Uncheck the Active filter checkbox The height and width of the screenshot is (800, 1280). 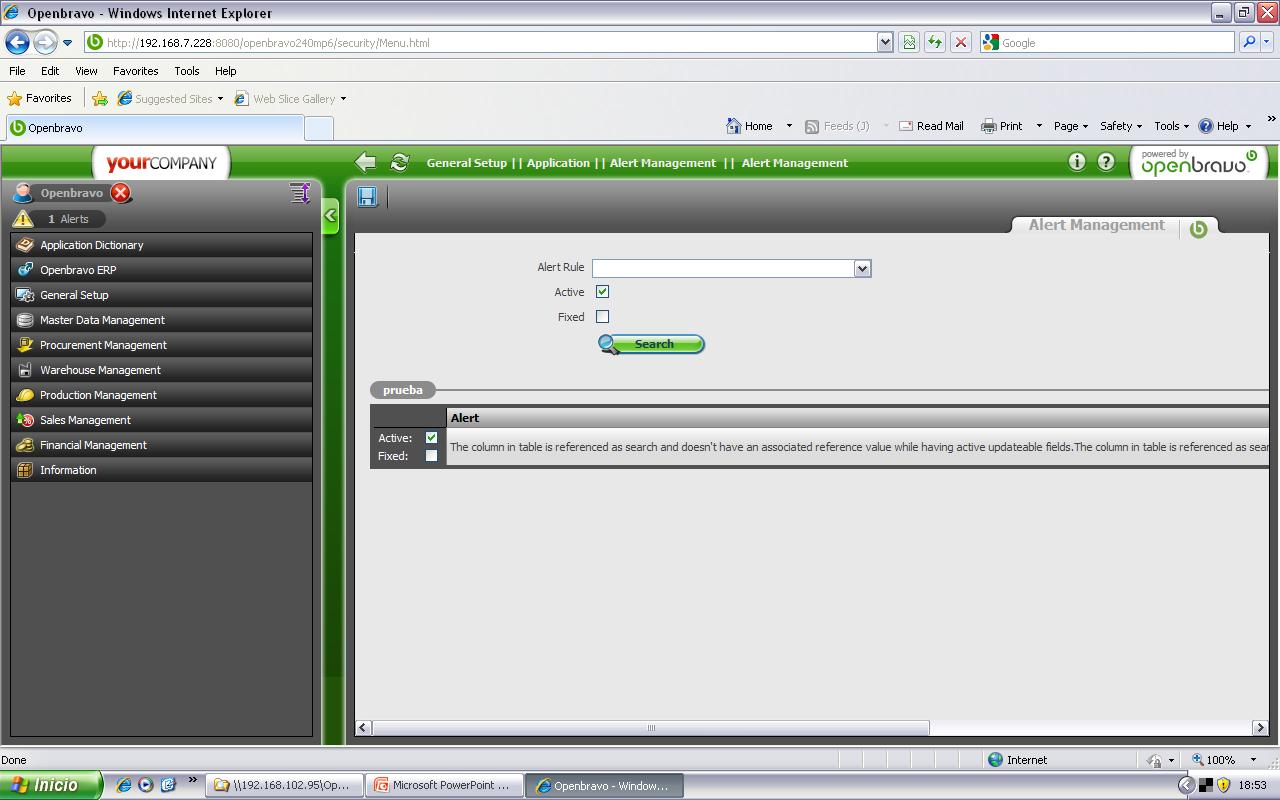click(602, 292)
